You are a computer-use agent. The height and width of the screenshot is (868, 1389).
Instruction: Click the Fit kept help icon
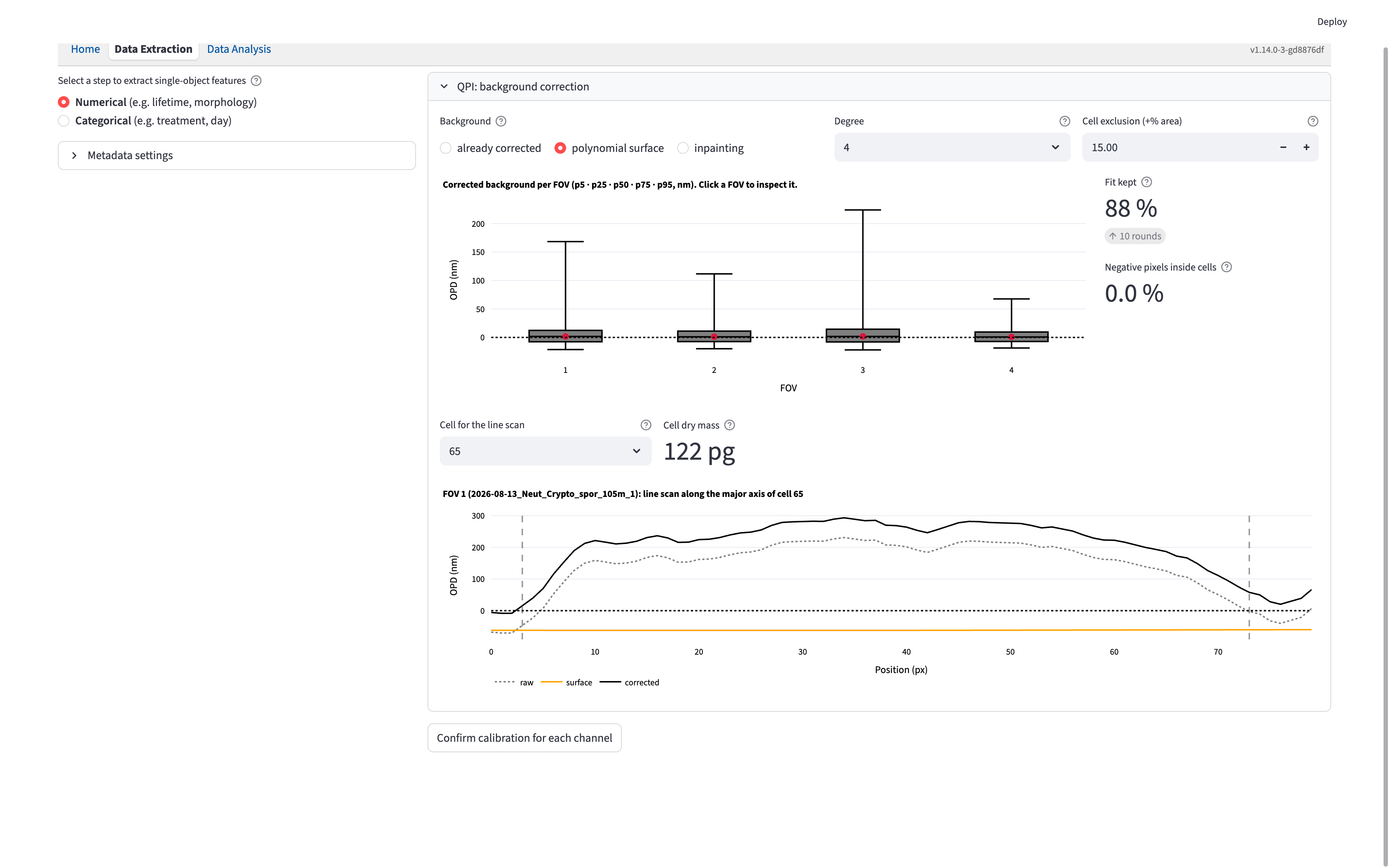tap(1146, 182)
